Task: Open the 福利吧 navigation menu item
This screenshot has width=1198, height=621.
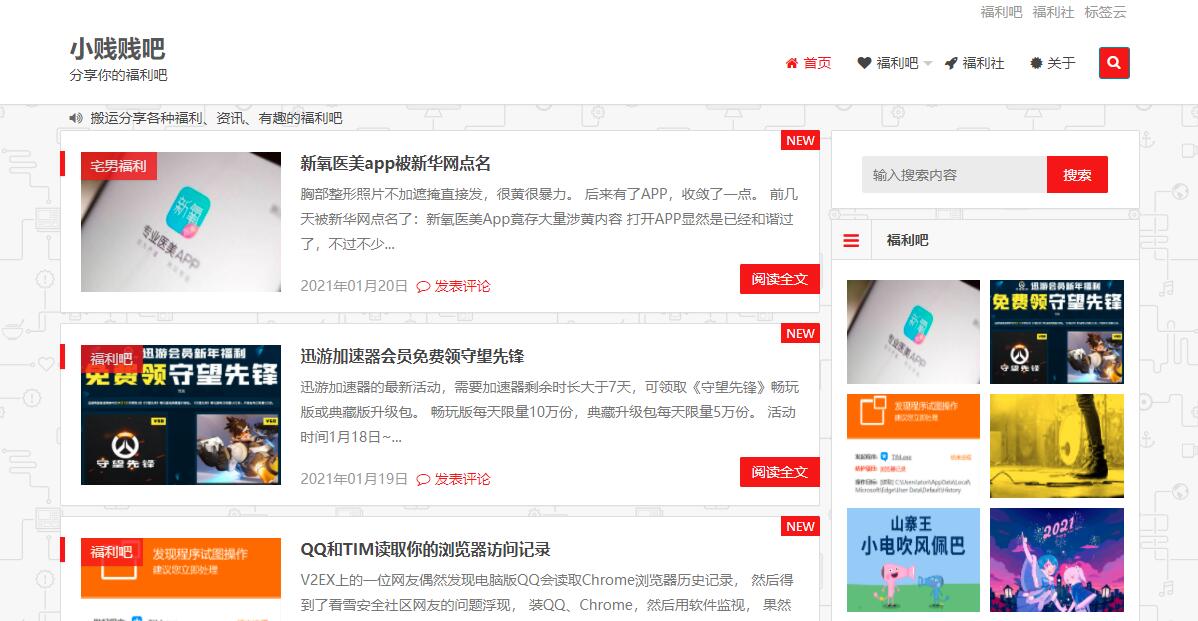Action: pyautogui.click(x=897, y=63)
